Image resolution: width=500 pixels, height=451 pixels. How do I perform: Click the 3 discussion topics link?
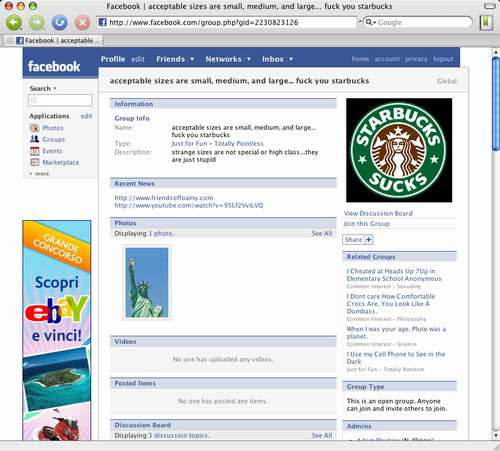click(178, 435)
